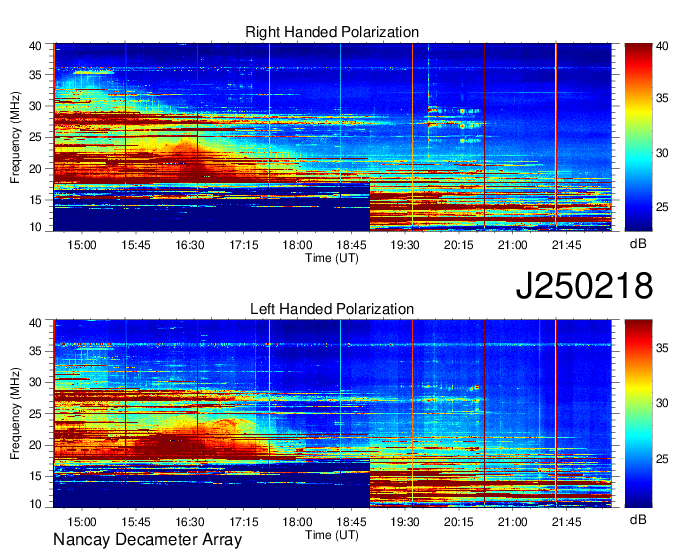Click the 10 MHz tick label on lower plot
680x552 pixels.
35,504
